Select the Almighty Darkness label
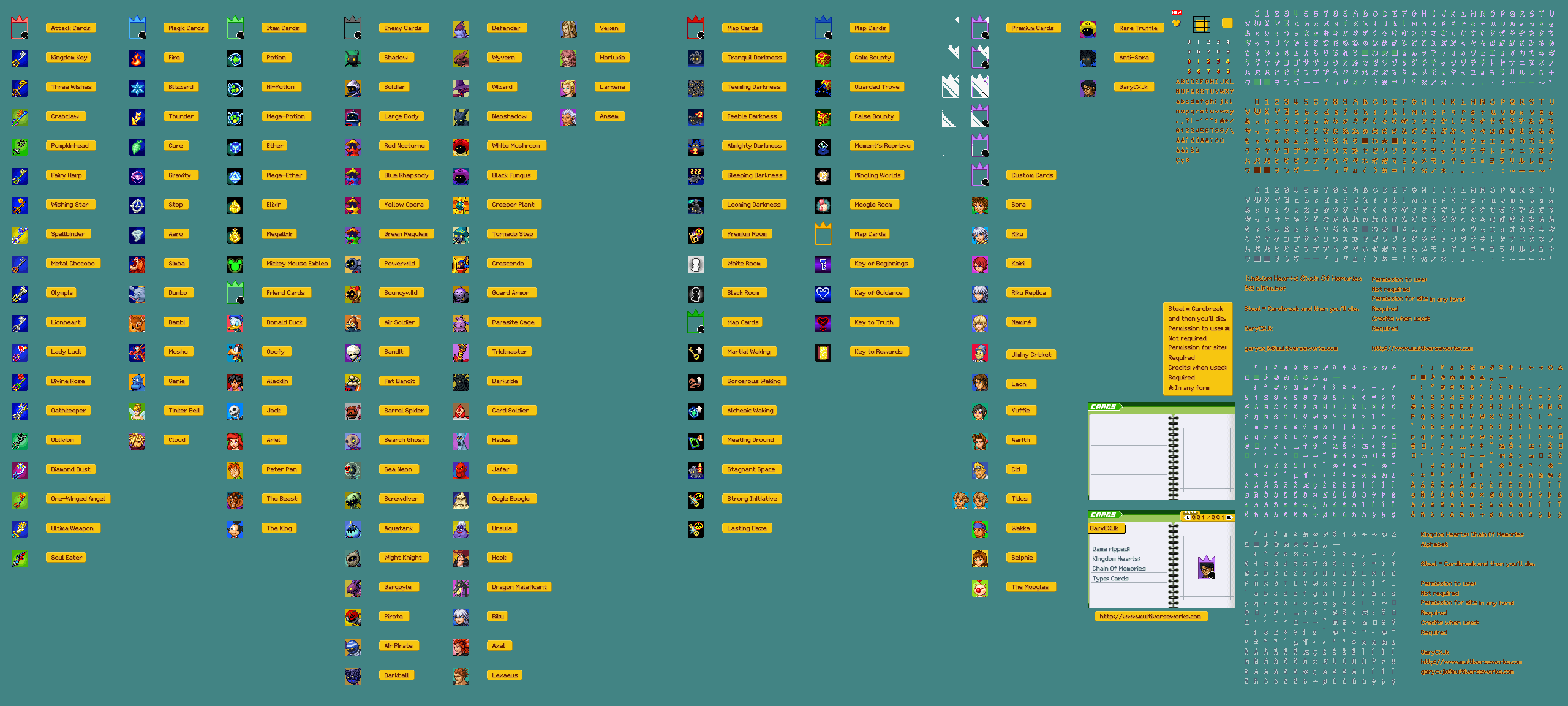Screen dimensions: 1568x706 point(755,146)
